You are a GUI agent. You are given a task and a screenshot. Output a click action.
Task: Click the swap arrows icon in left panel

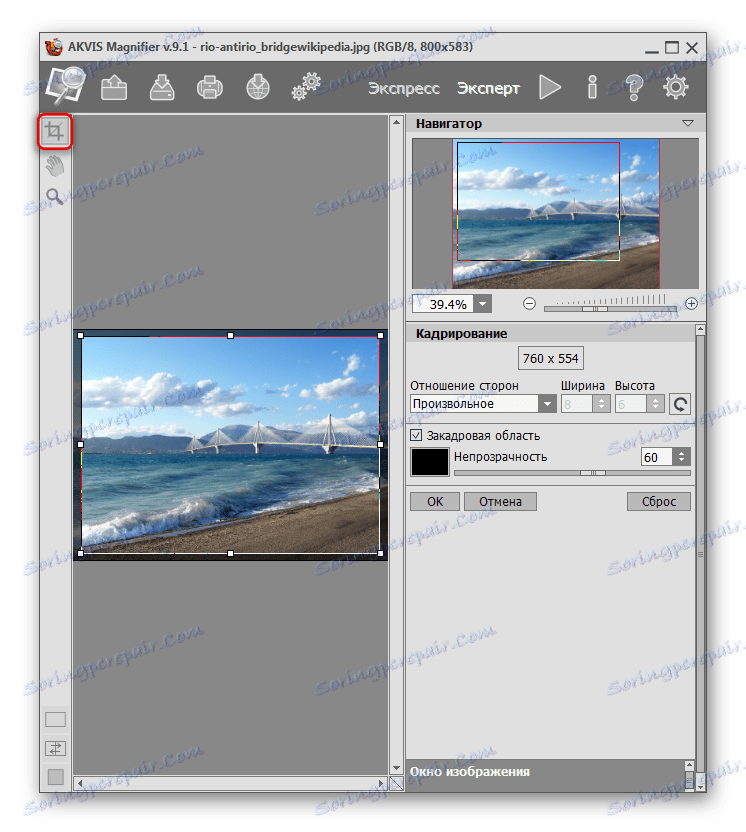click(x=55, y=749)
